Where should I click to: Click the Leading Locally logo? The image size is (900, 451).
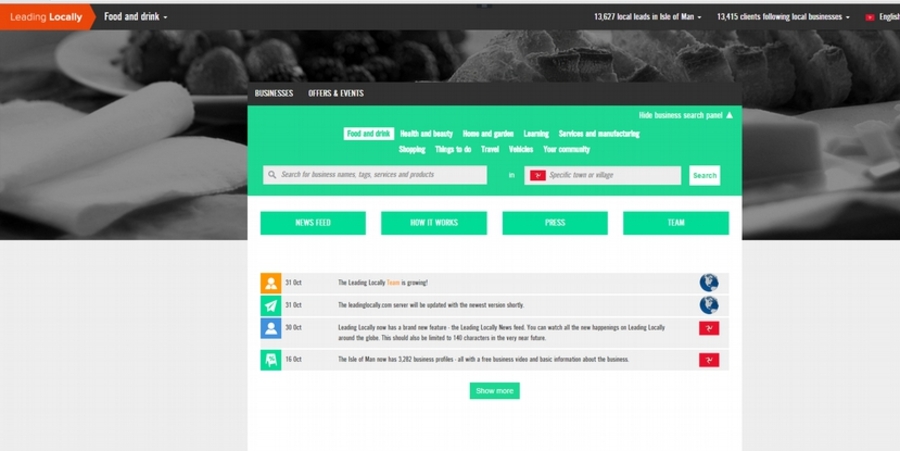click(46, 17)
